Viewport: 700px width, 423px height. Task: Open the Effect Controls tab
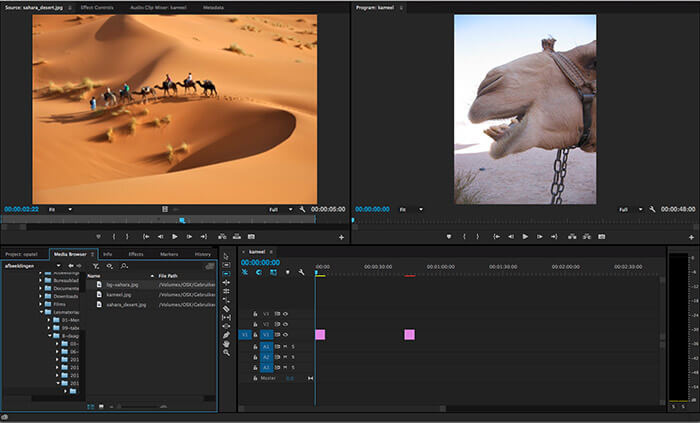point(97,7)
